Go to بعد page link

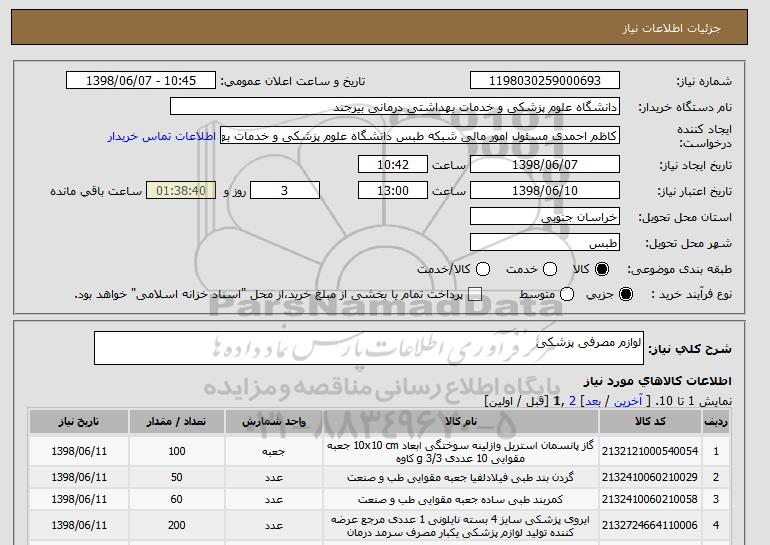click(x=593, y=401)
